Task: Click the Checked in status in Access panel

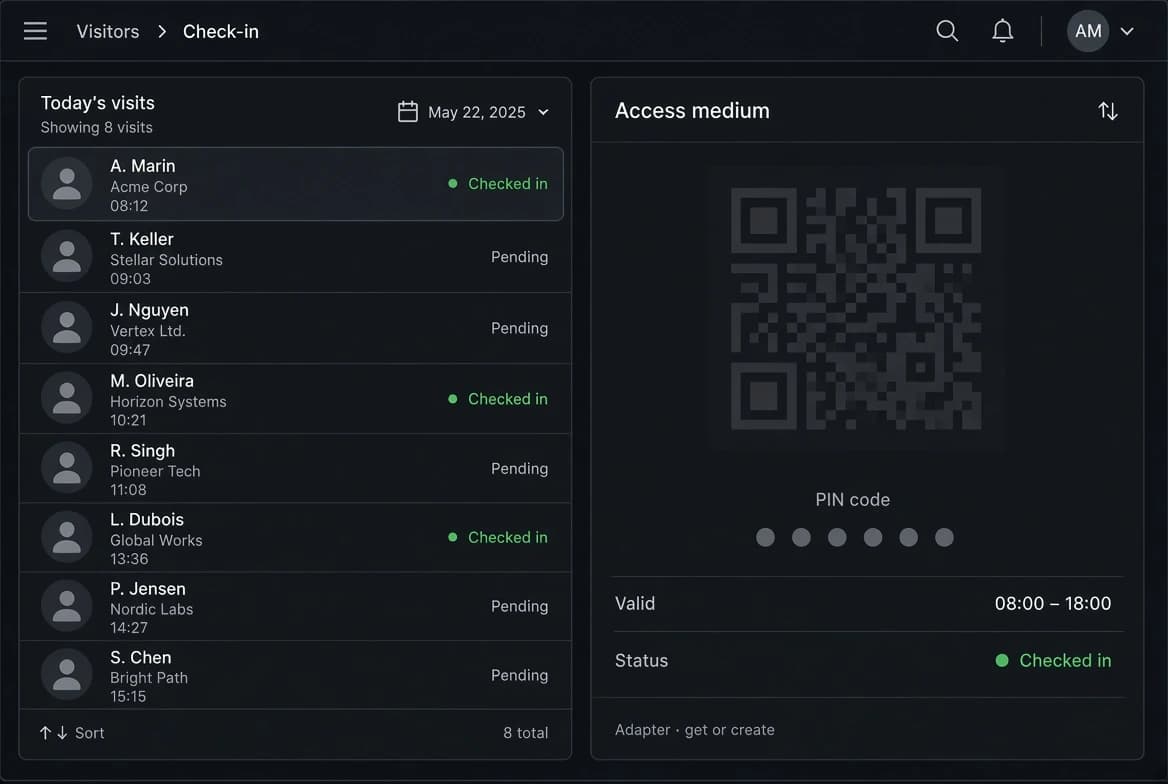Action: (x=1053, y=660)
